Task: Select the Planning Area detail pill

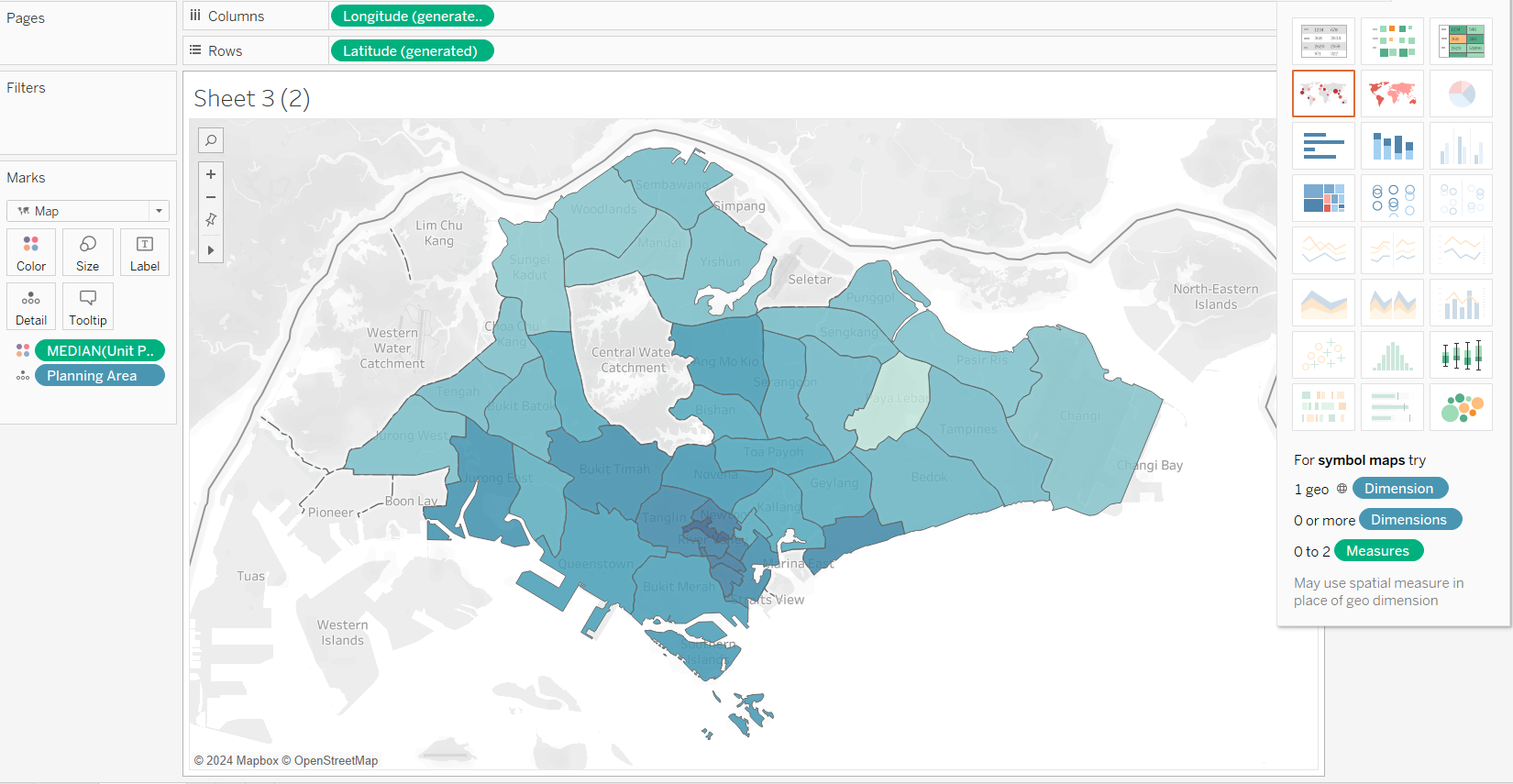Action: point(100,376)
